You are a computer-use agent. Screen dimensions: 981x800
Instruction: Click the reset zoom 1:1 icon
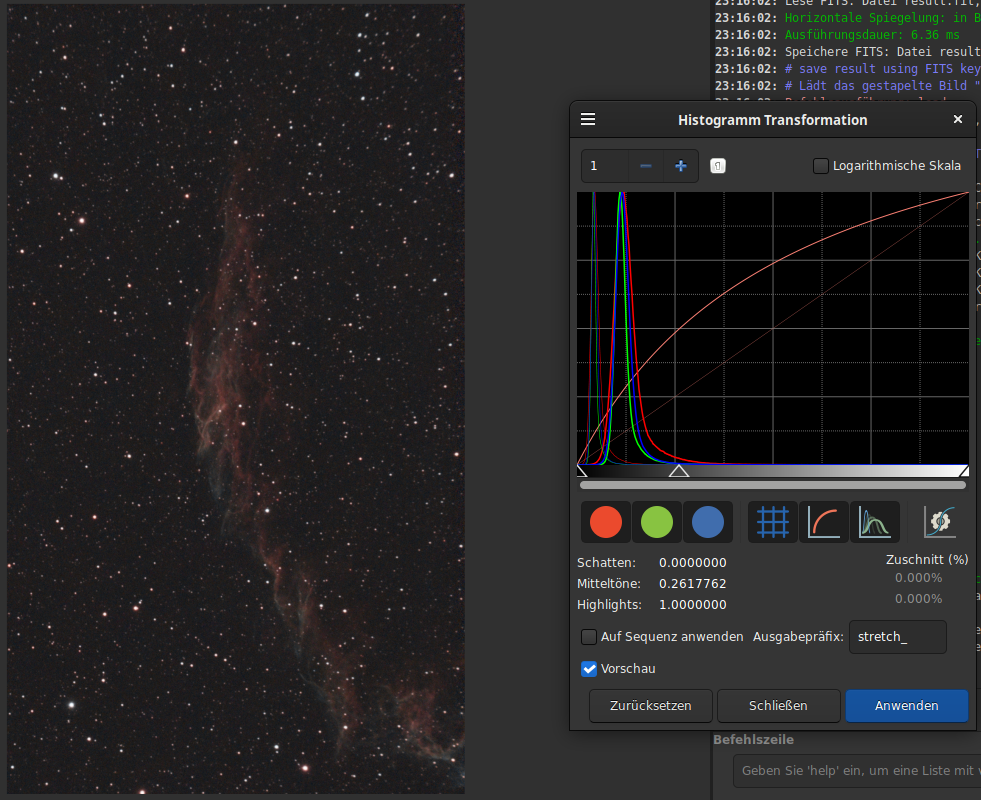pyautogui.click(x=717, y=166)
